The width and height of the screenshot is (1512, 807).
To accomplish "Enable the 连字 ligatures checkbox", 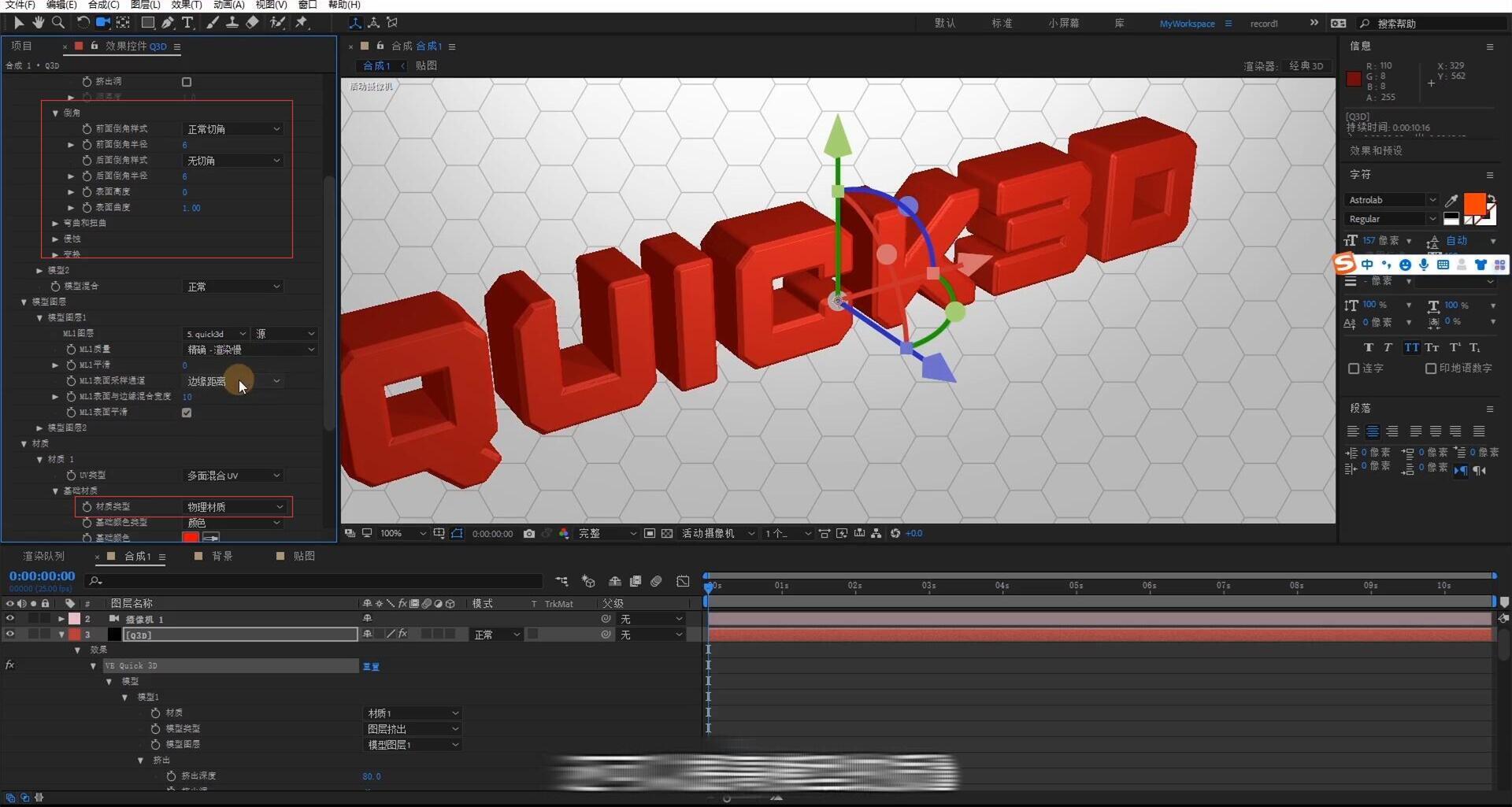I will (x=1354, y=368).
